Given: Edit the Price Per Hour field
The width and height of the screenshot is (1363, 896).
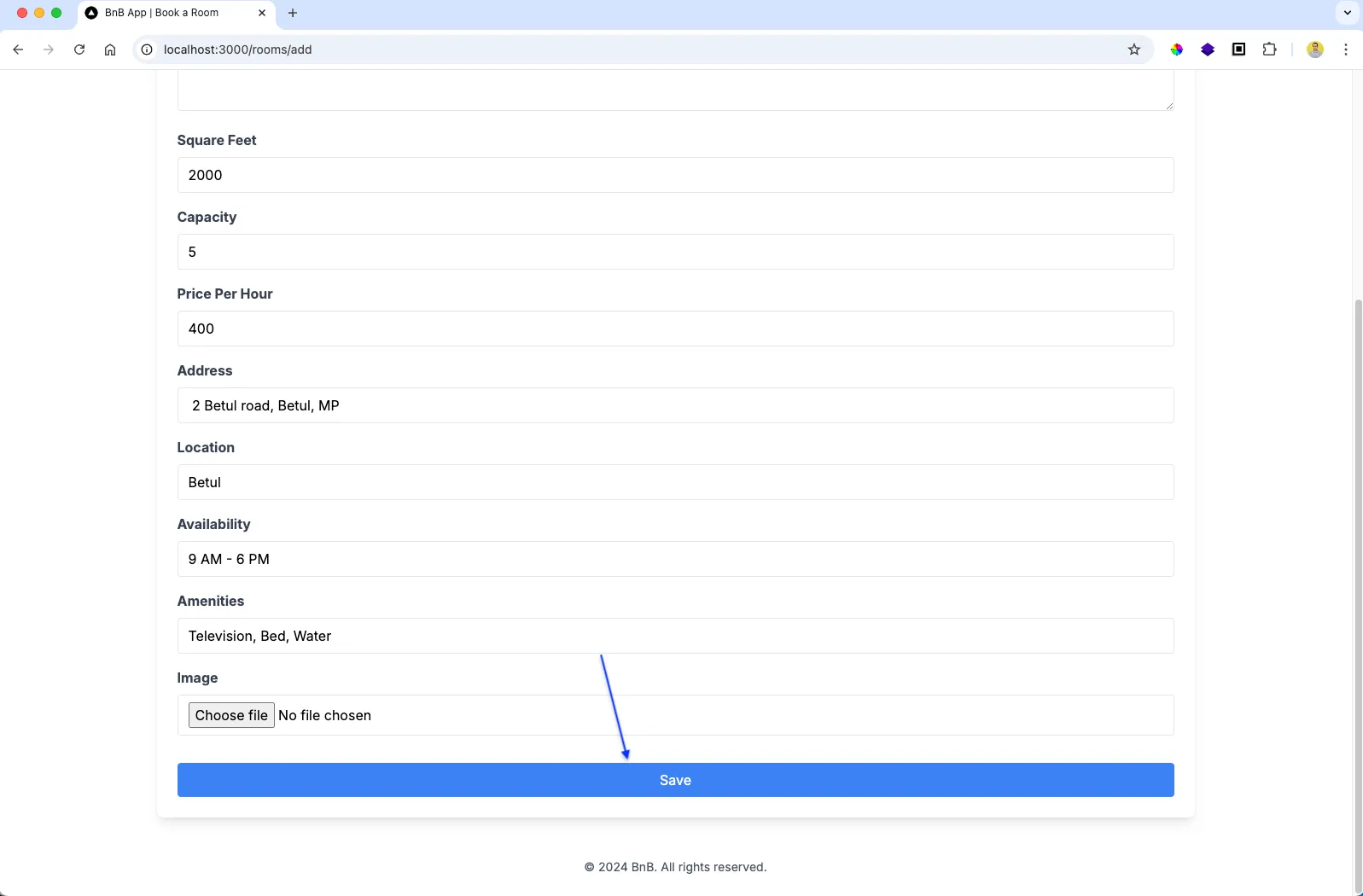Looking at the screenshot, I should [675, 329].
